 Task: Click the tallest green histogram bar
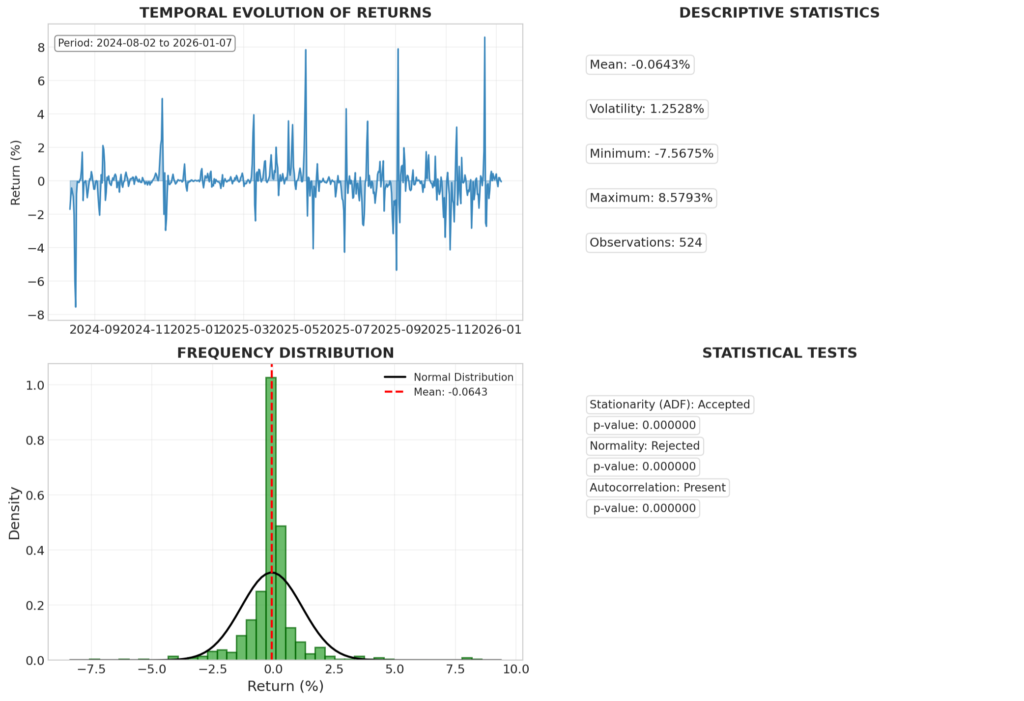tap(271, 520)
